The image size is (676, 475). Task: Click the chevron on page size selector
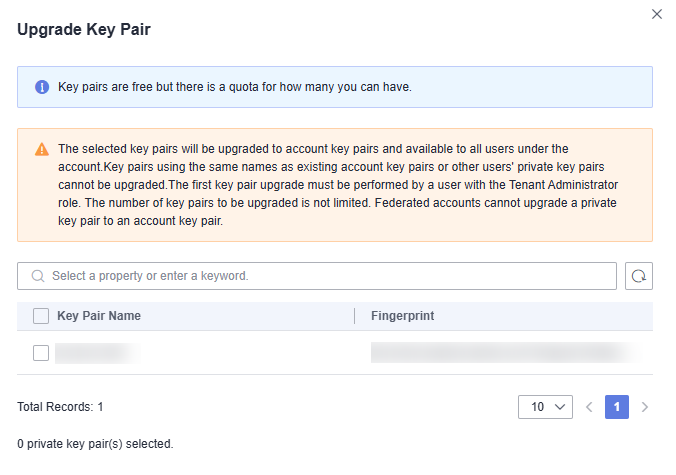[560, 407]
